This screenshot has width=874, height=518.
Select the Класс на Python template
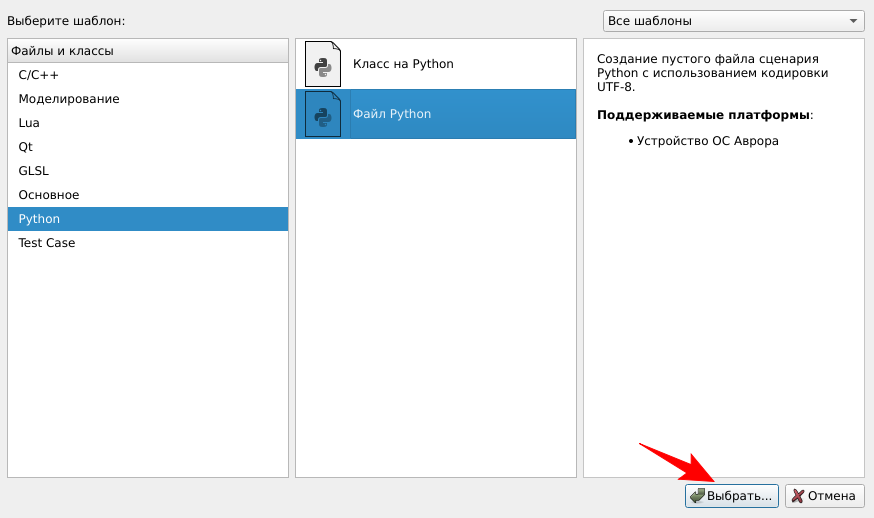pyautogui.click(x=403, y=64)
